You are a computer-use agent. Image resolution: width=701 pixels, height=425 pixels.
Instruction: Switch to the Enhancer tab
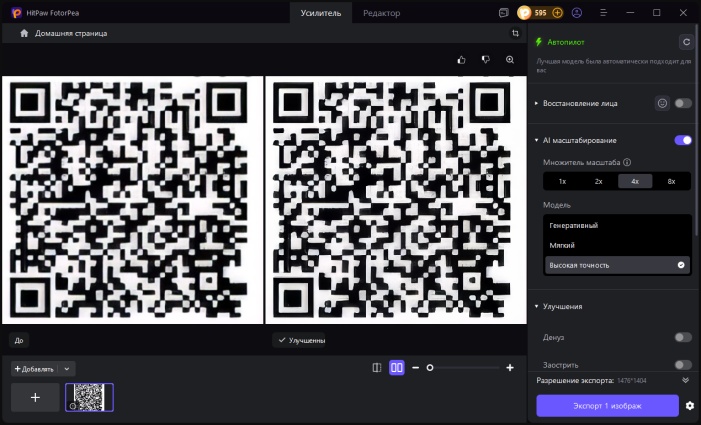tap(321, 13)
